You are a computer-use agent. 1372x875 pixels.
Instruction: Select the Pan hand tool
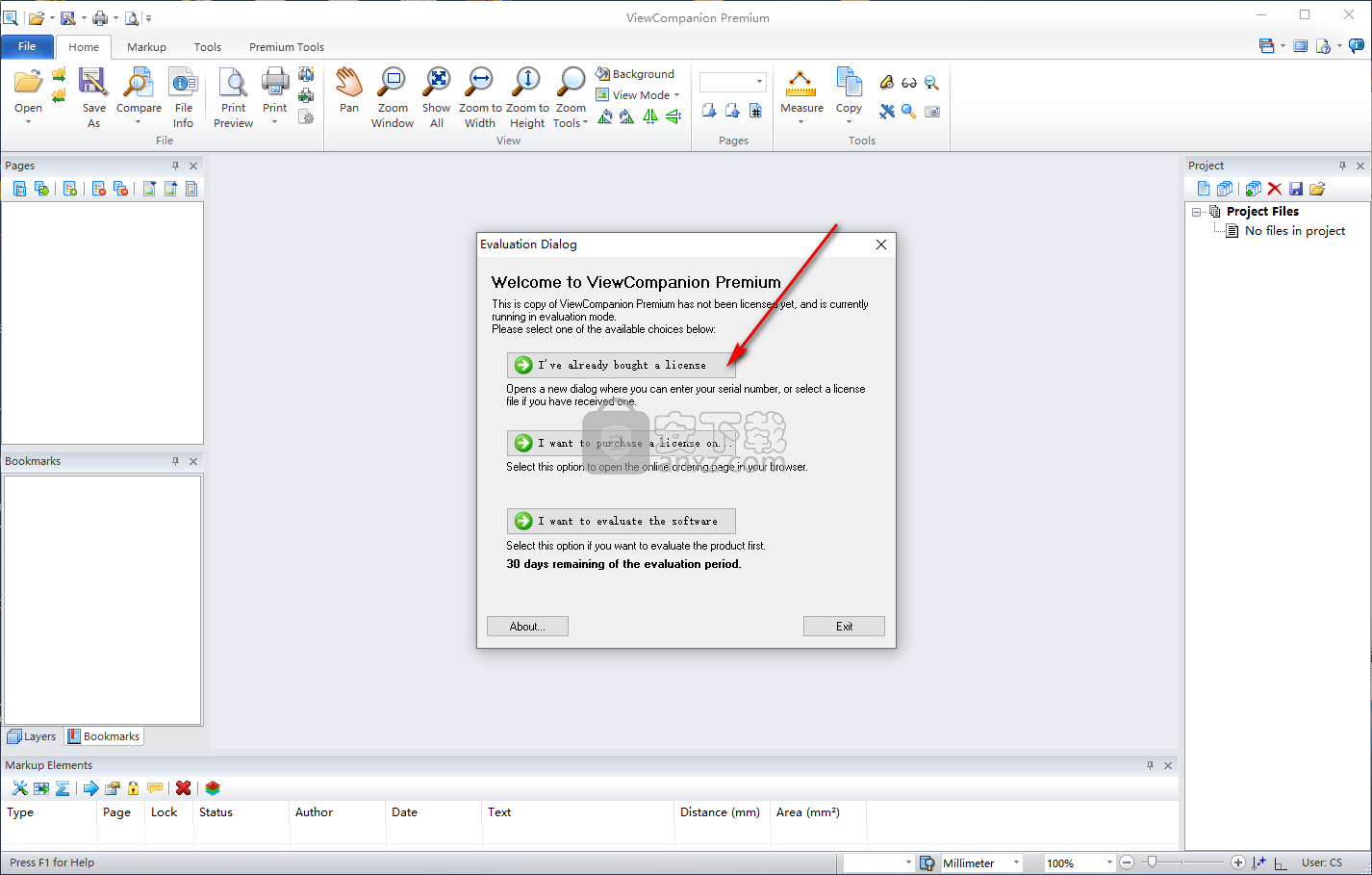click(349, 83)
